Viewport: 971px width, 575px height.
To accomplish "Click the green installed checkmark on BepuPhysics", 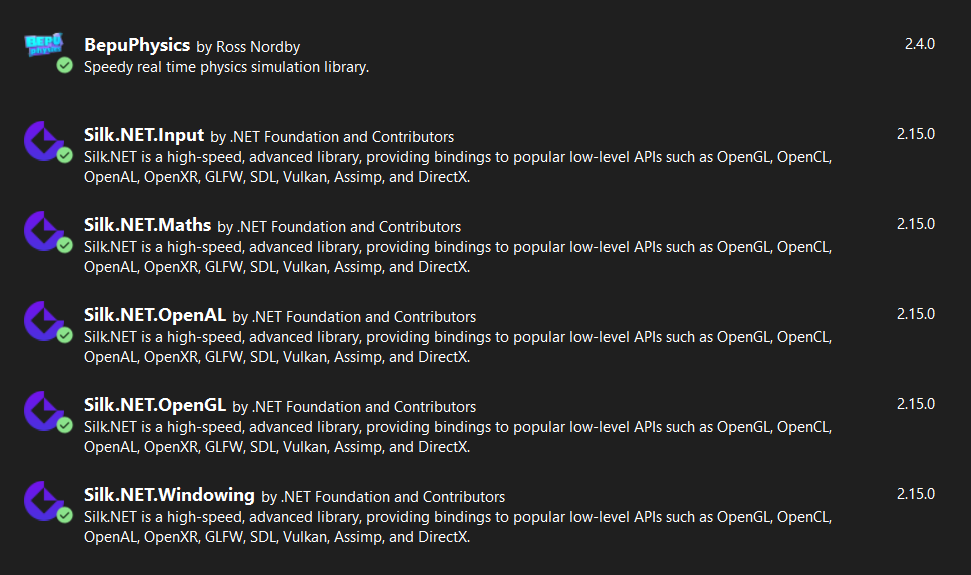I will pyautogui.click(x=65, y=66).
